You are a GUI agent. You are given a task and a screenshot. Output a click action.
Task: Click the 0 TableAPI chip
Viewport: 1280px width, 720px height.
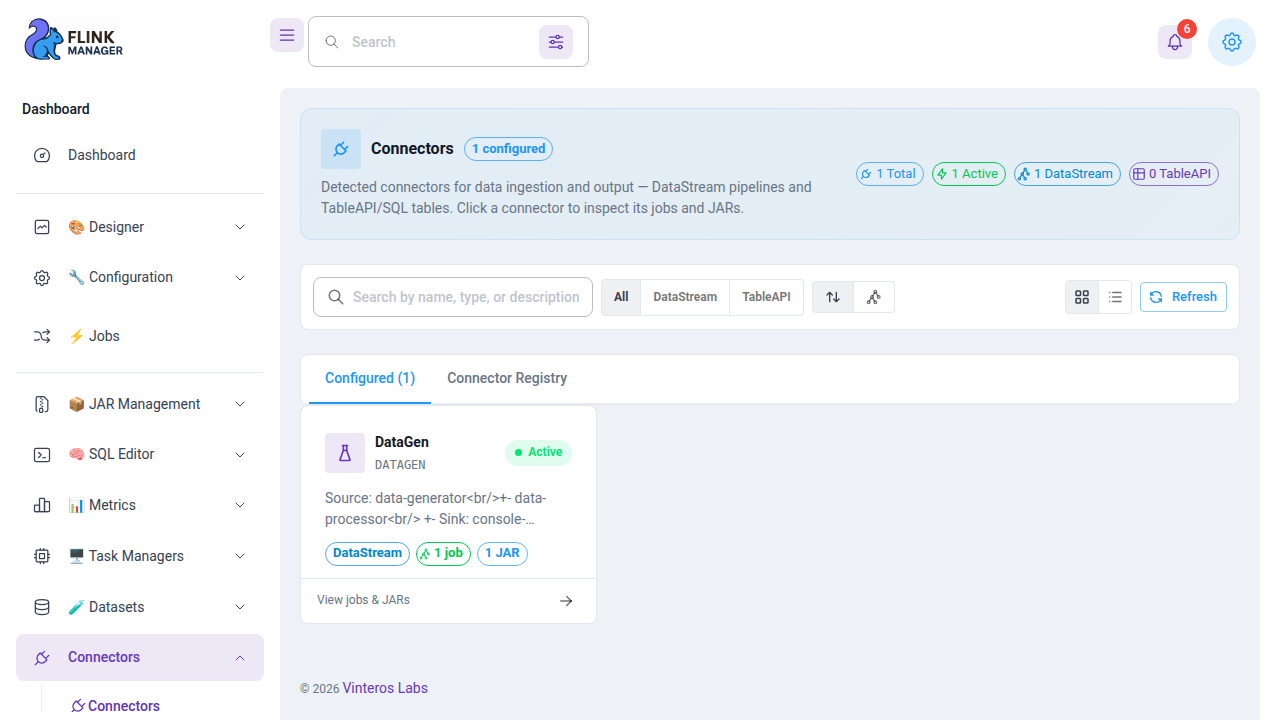point(1174,174)
